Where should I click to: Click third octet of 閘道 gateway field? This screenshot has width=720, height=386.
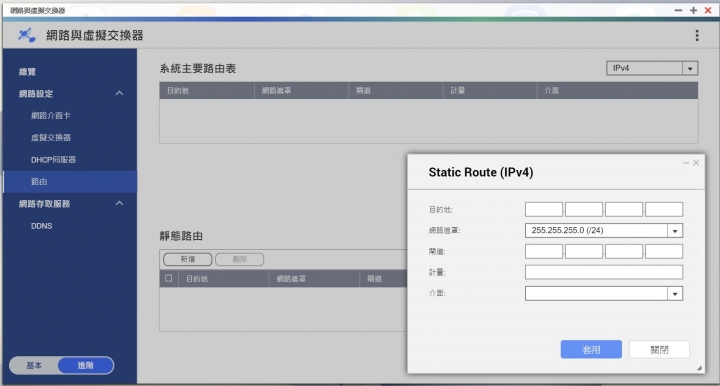[x=624, y=252]
